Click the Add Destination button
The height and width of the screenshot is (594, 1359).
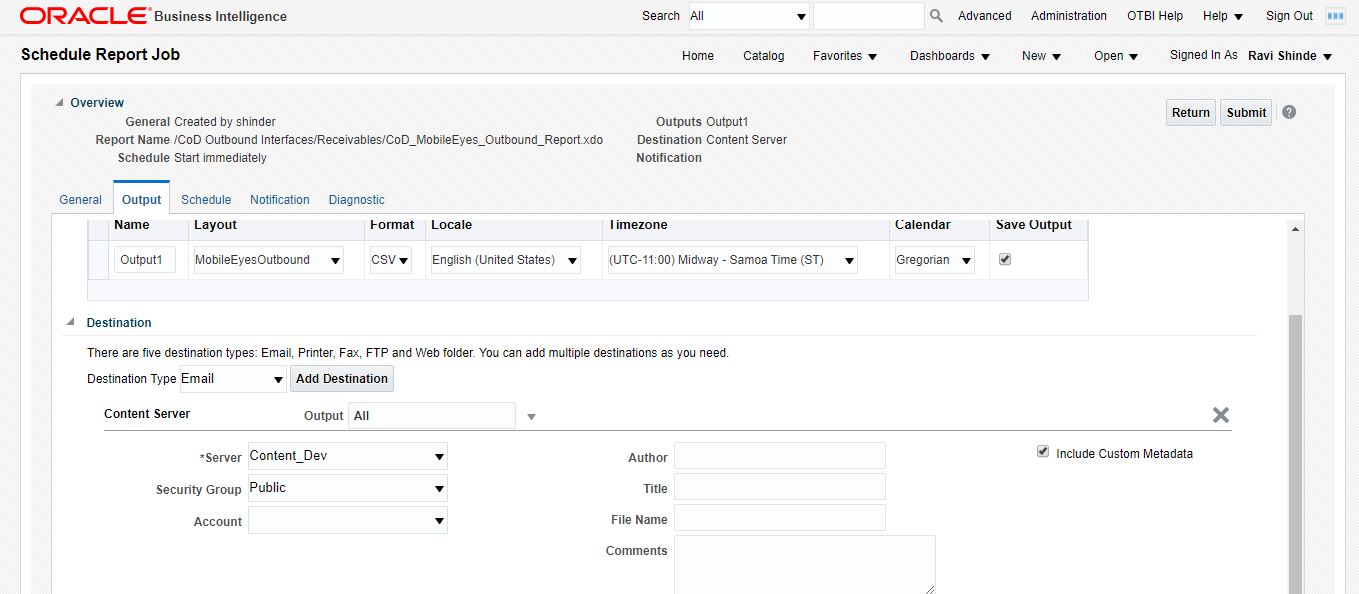[x=342, y=379]
